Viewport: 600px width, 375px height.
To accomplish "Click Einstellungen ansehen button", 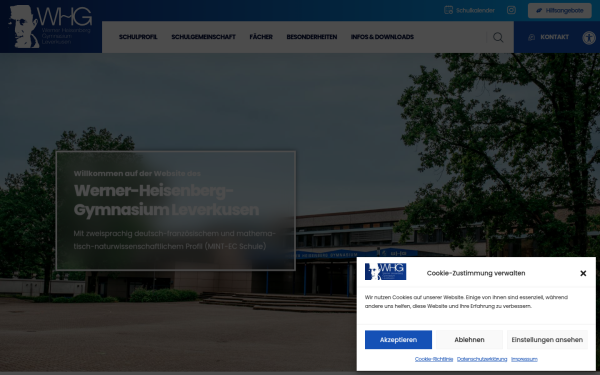I will (547, 340).
